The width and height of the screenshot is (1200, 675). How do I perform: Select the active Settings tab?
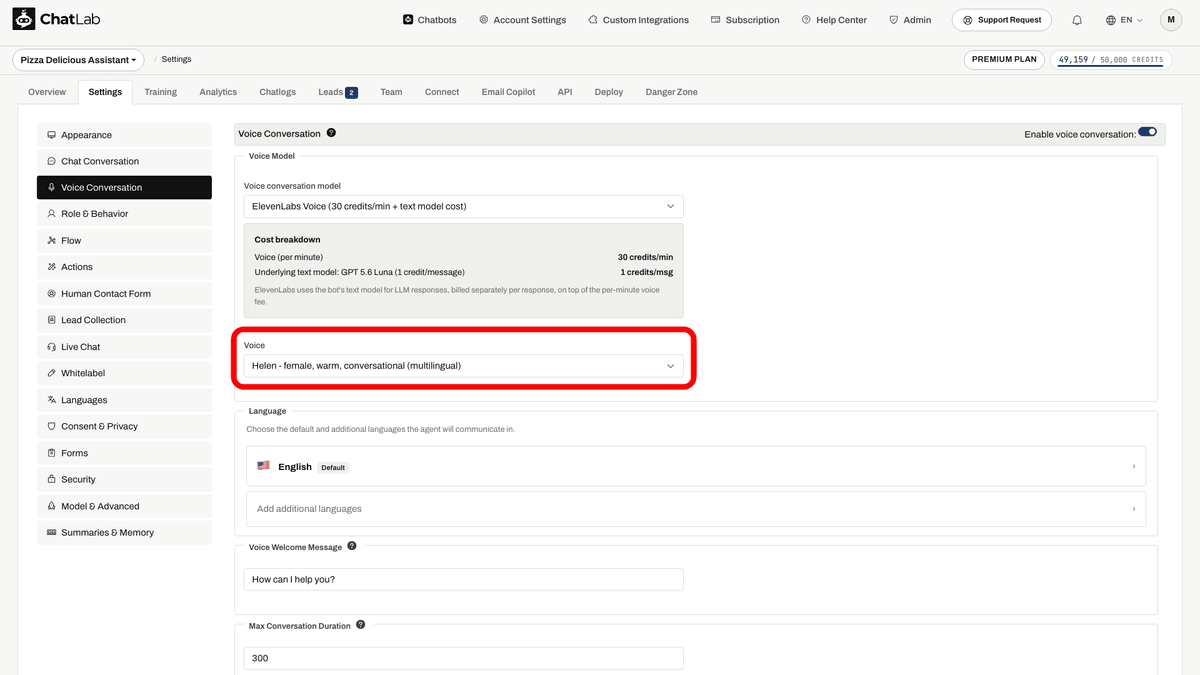105,92
